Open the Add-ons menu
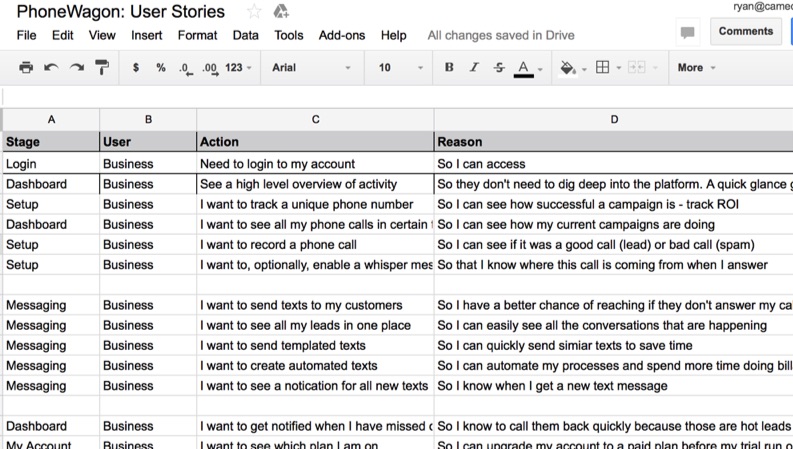This screenshot has width=793, height=449. 342,35
